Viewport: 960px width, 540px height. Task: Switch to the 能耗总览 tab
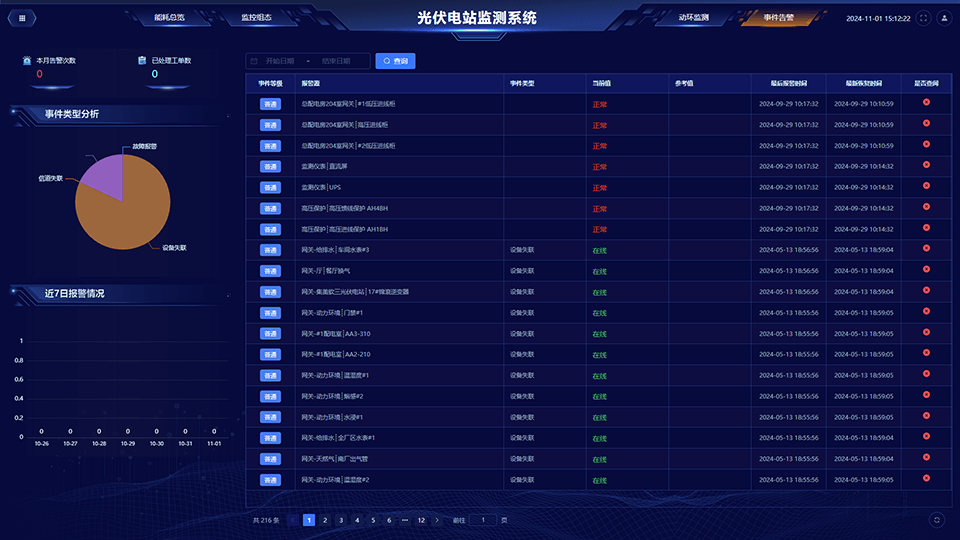point(170,18)
